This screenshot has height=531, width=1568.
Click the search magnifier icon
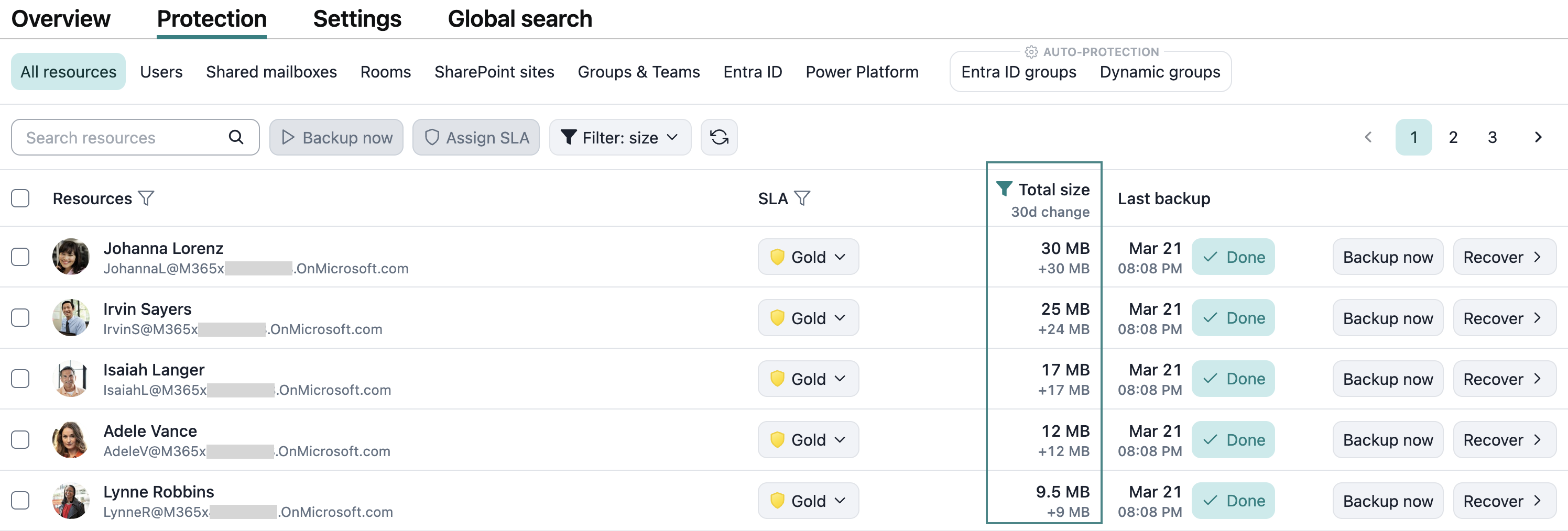236,138
